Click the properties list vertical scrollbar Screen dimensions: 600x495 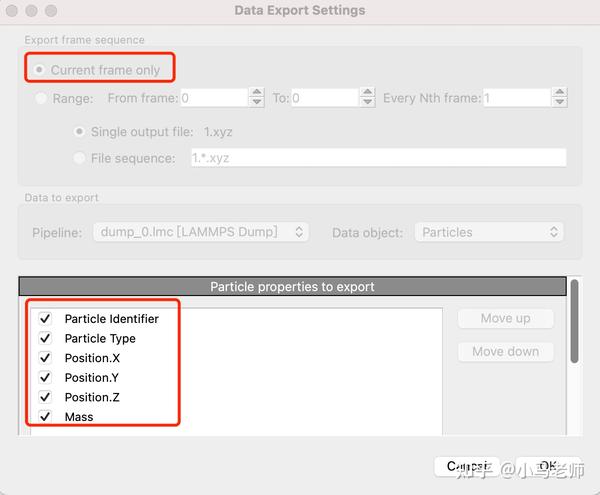(x=575, y=322)
